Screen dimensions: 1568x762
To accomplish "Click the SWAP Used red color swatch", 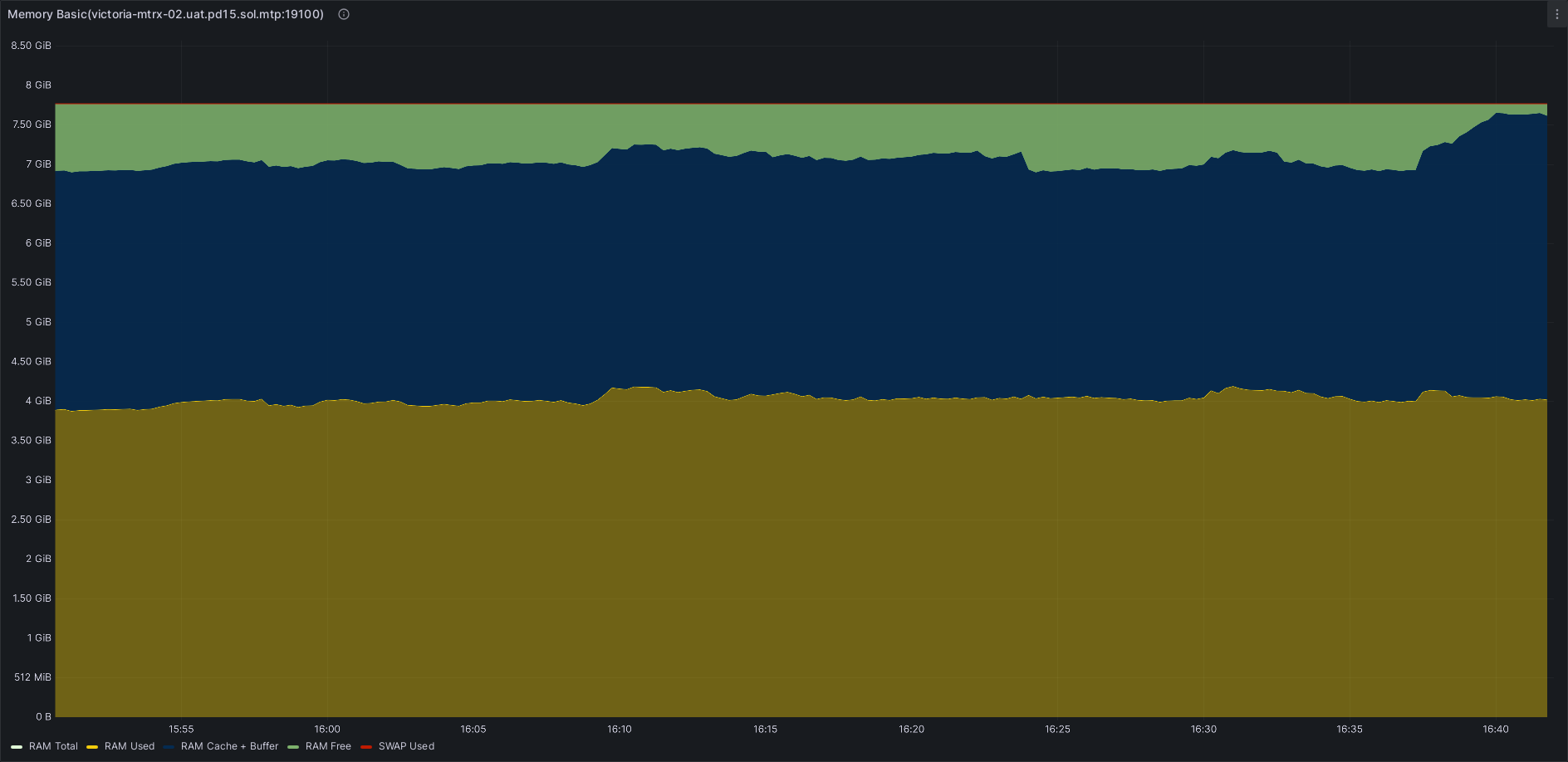I will tap(366, 747).
